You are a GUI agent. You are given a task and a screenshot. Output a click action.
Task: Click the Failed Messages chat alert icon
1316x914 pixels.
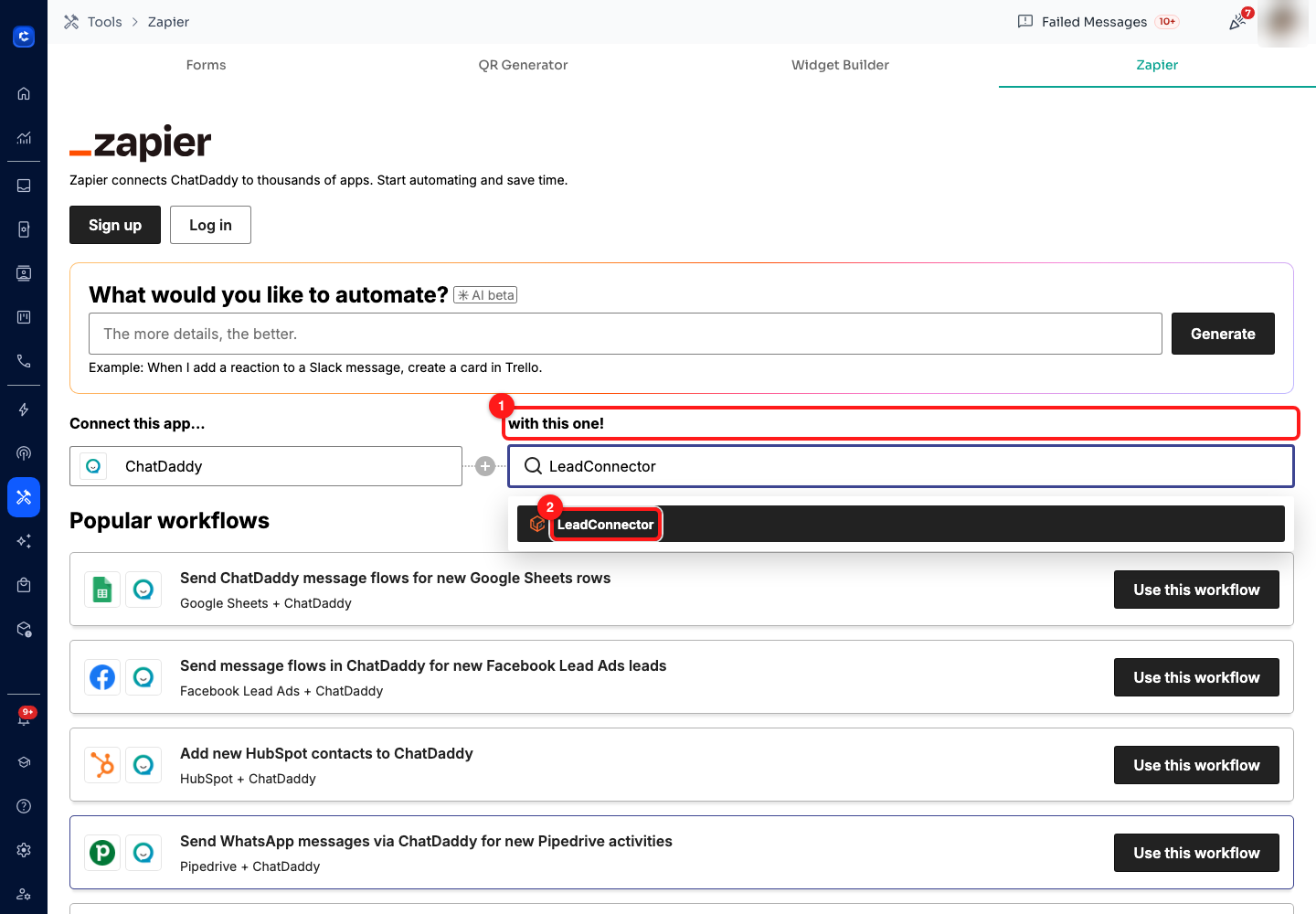tap(1025, 21)
